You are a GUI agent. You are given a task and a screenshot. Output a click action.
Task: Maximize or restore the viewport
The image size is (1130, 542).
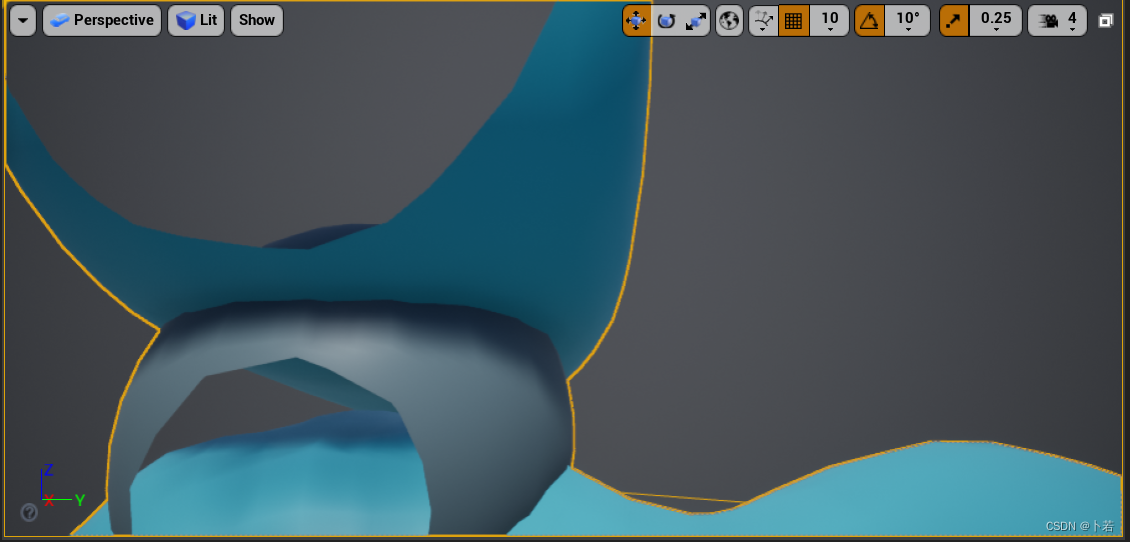point(1105,21)
